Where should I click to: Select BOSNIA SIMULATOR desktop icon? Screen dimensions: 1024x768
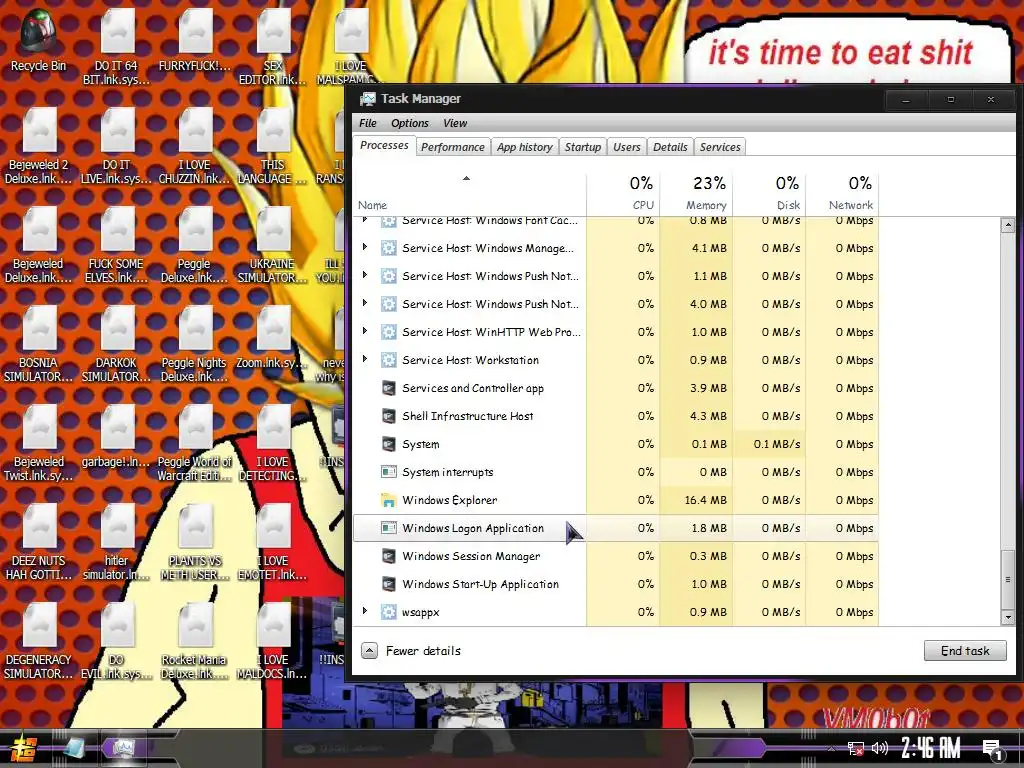tap(38, 345)
